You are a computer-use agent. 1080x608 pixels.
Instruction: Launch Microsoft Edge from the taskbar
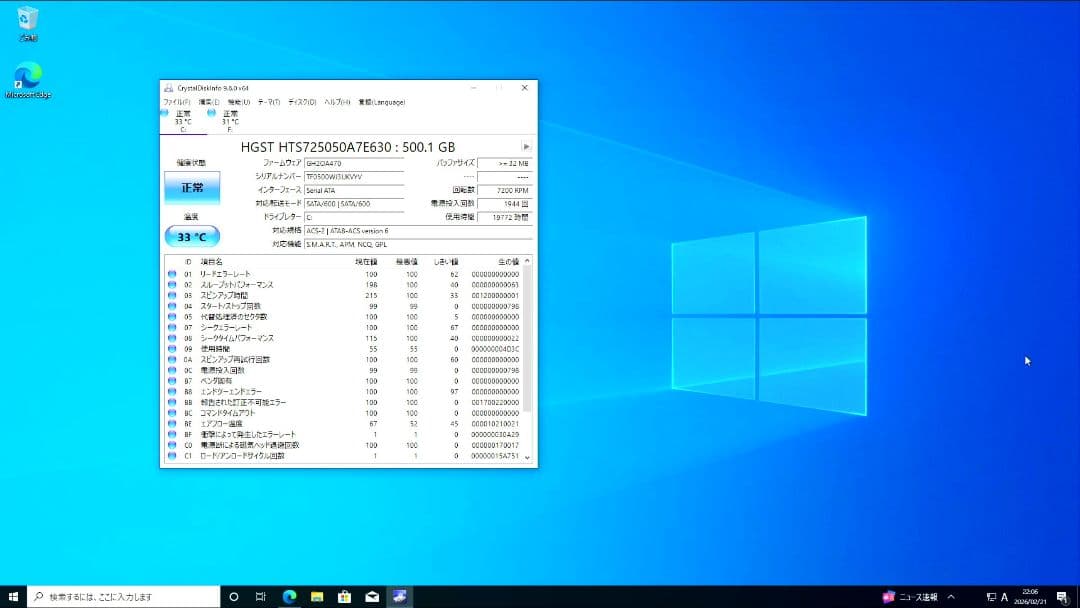click(x=289, y=596)
